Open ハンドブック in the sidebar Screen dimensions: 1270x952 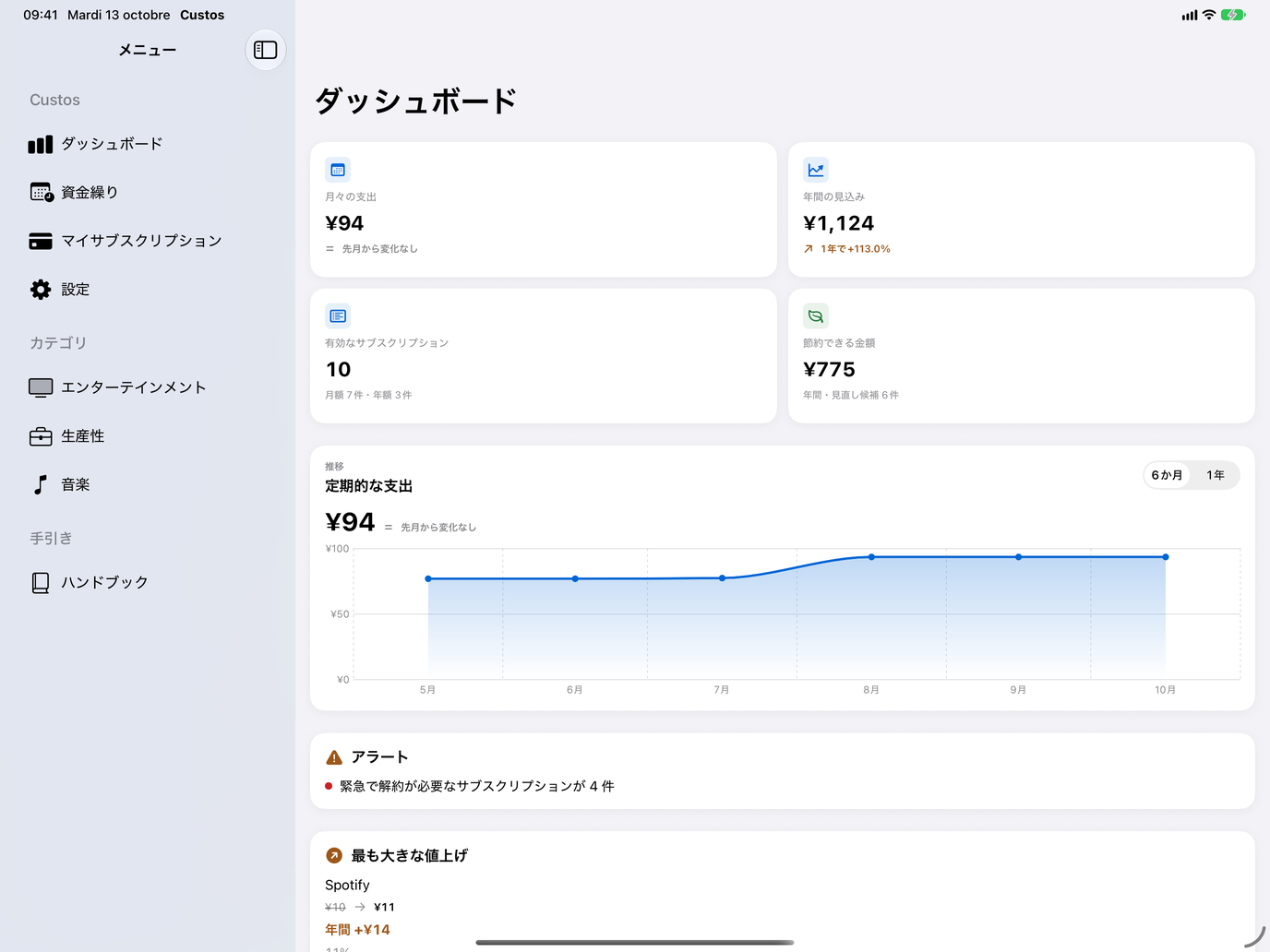pos(148,582)
